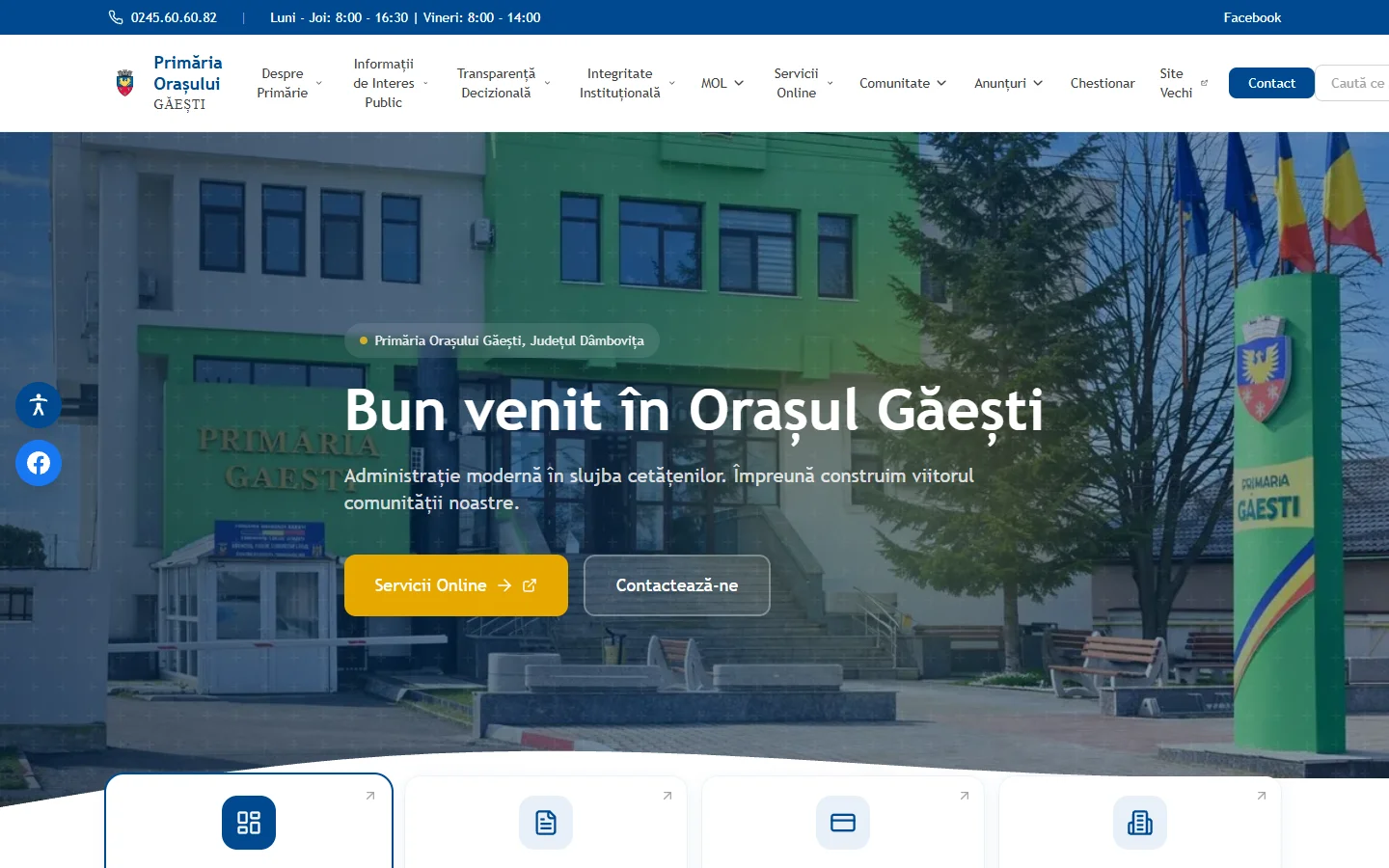Screen dimensions: 1389x868
Task: Click the external-link icon inside Servicii Online button
Action: 530,584
